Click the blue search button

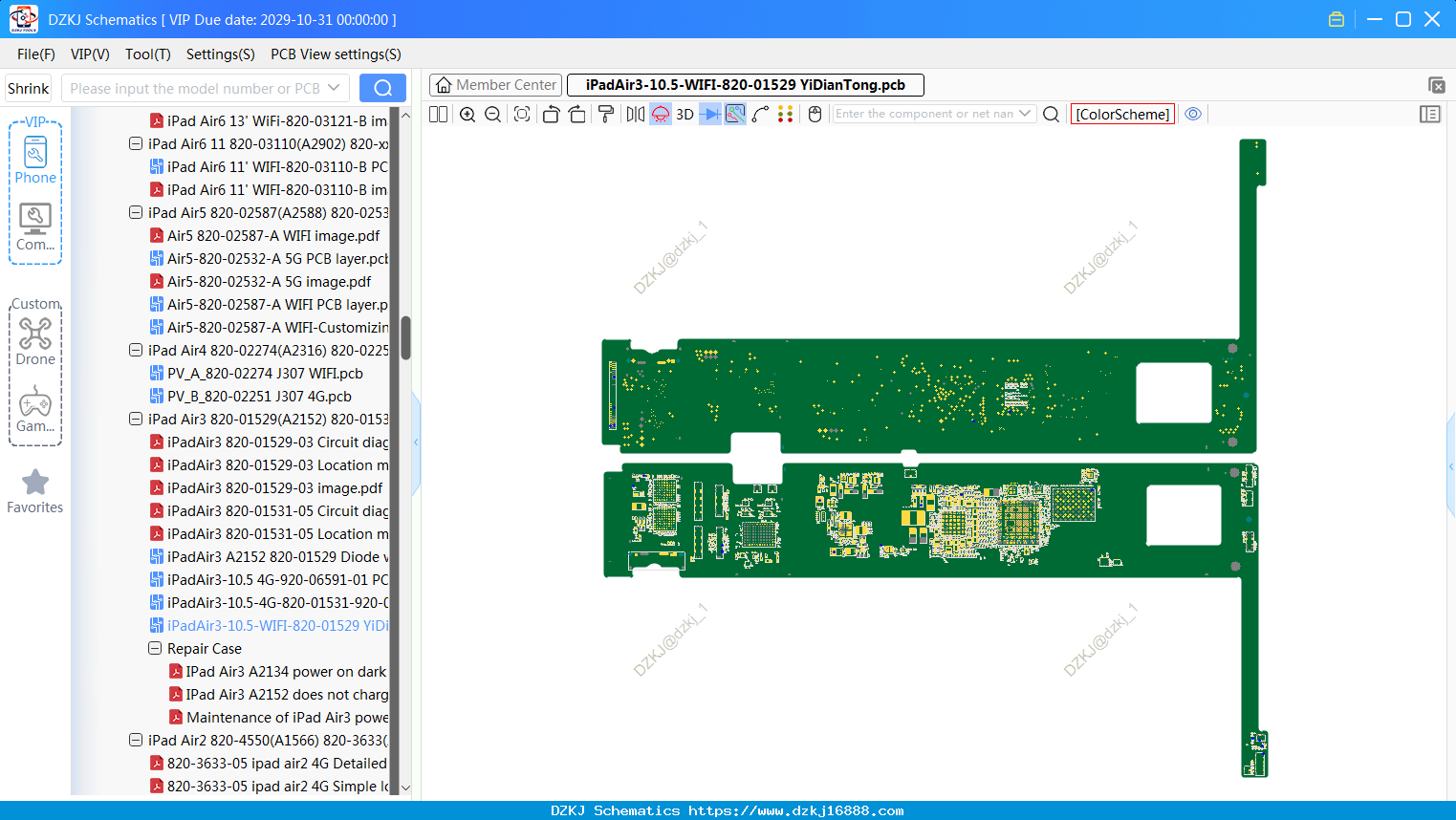click(382, 88)
